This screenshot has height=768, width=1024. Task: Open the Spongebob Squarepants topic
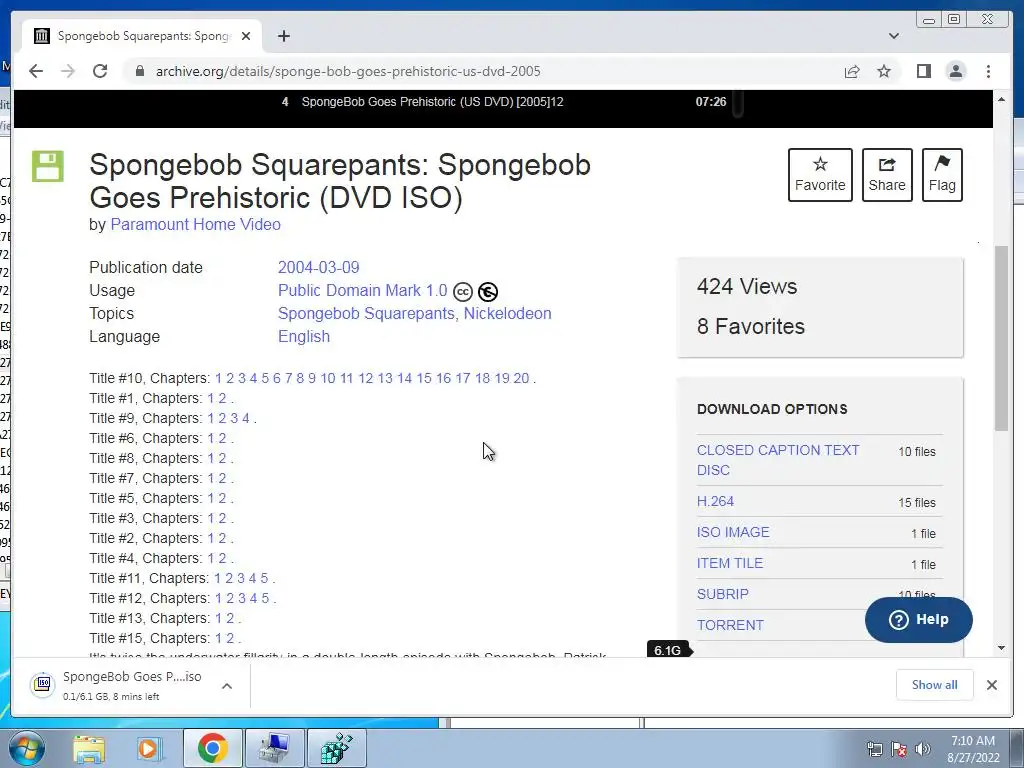(x=366, y=313)
